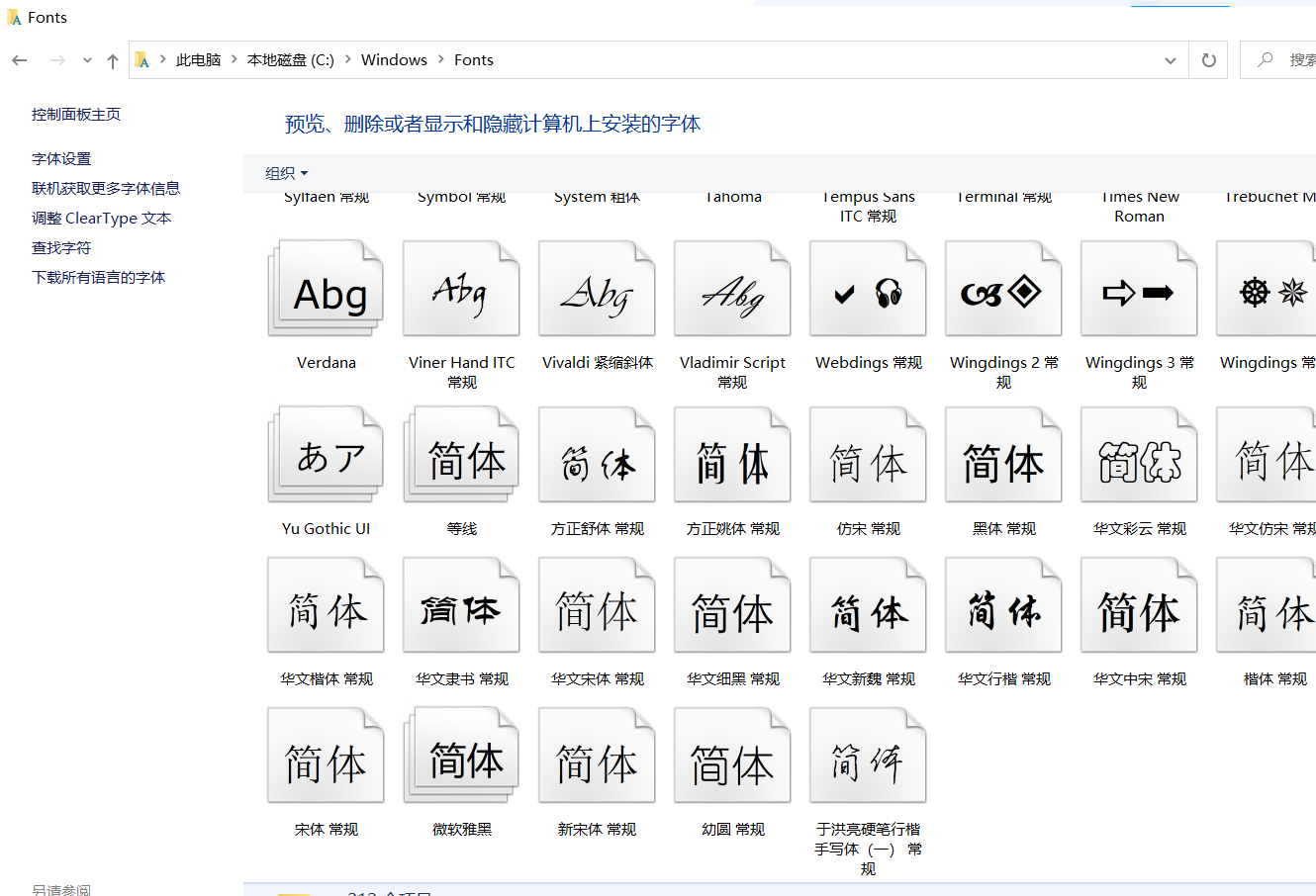Open the recent locations dropdown arrow
The width and height of the screenshot is (1316, 896).
pyautogui.click(x=87, y=60)
